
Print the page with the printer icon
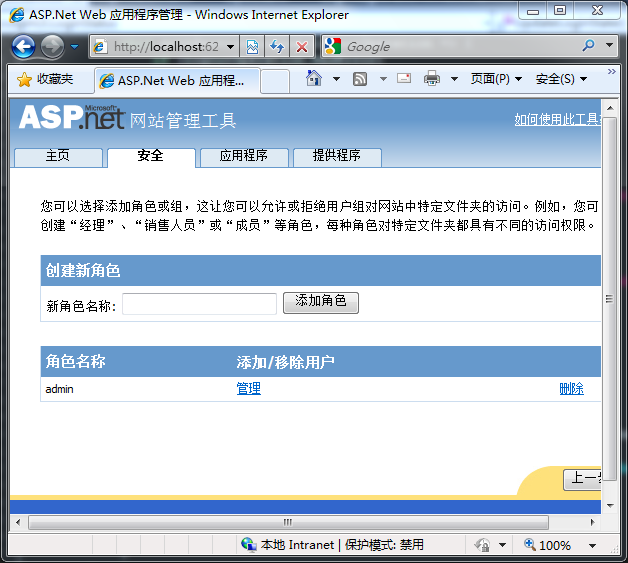432,78
